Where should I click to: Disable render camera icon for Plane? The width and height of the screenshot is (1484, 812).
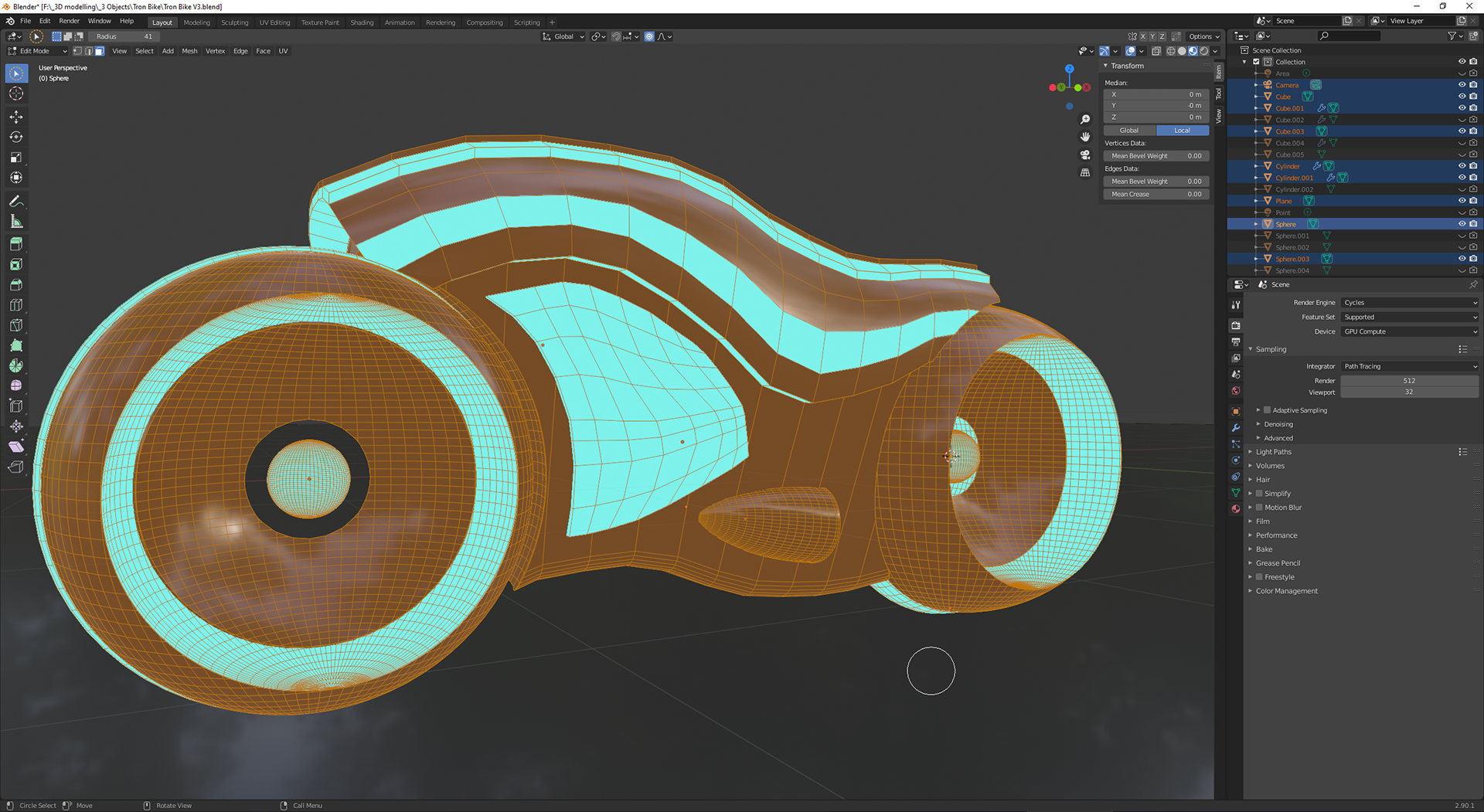pos(1473,201)
